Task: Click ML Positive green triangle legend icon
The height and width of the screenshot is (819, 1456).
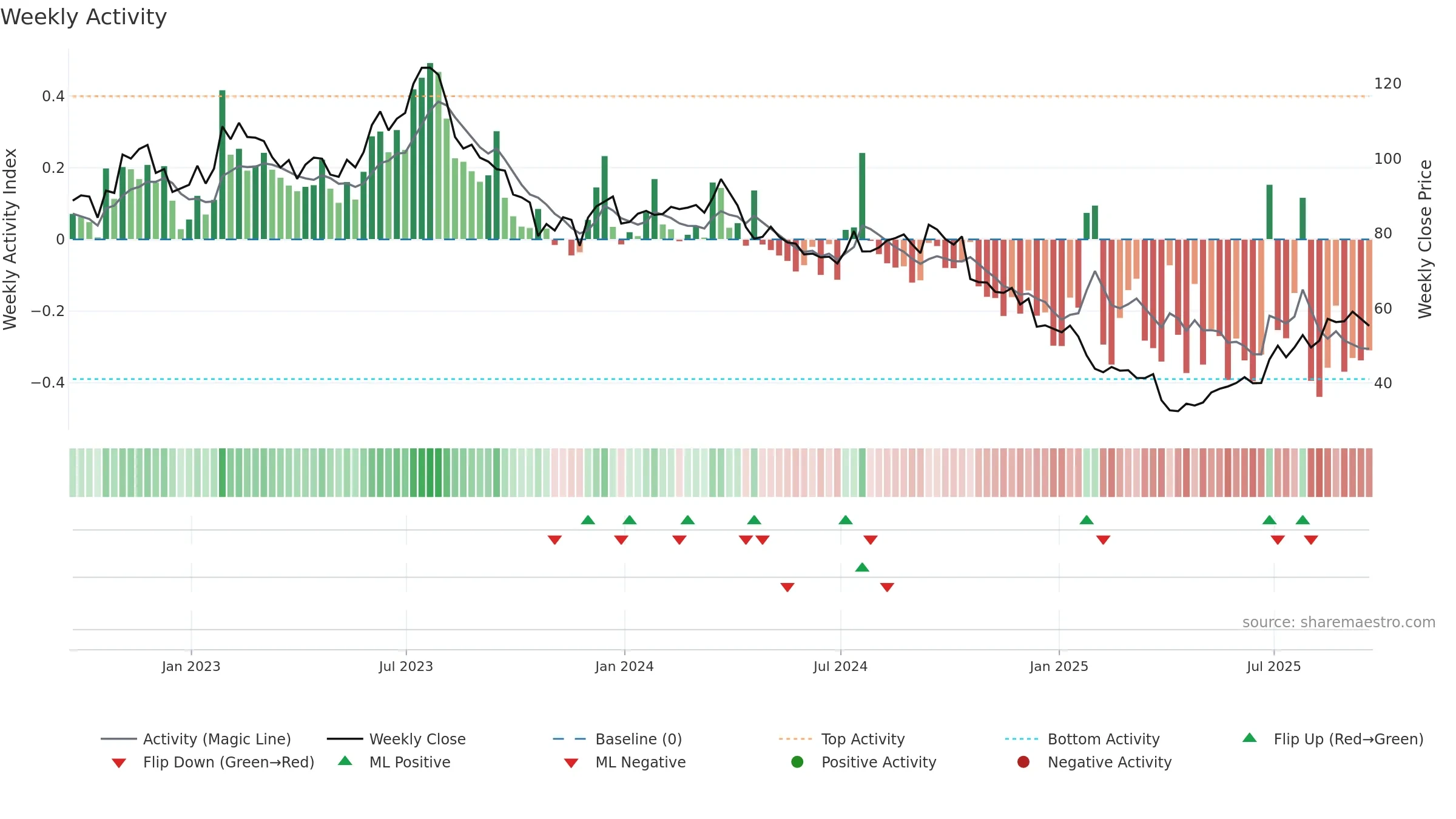Action: pyautogui.click(x=345, y=761)
